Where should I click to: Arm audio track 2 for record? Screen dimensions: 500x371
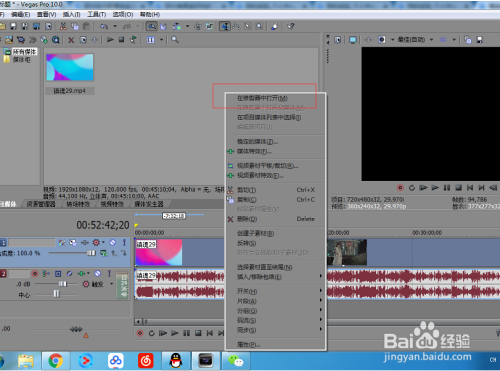tap(35, 274)
